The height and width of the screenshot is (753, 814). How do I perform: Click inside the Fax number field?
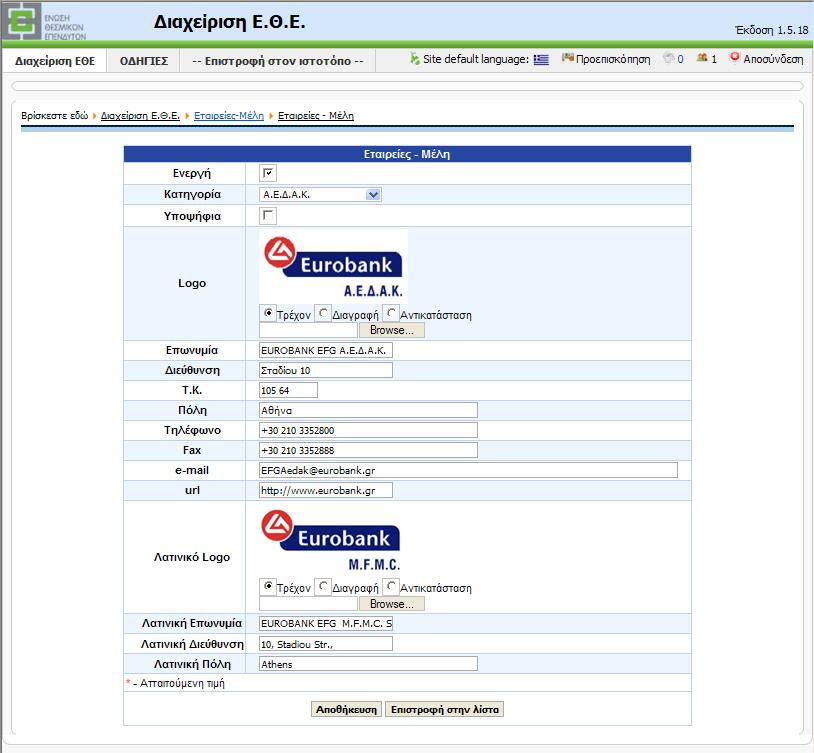368,450
